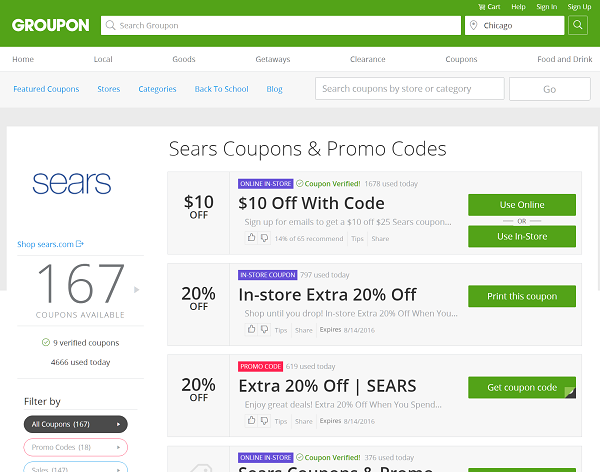Select the Promo Codes (18) filter

pyautogui.click(x=76, y=447)
